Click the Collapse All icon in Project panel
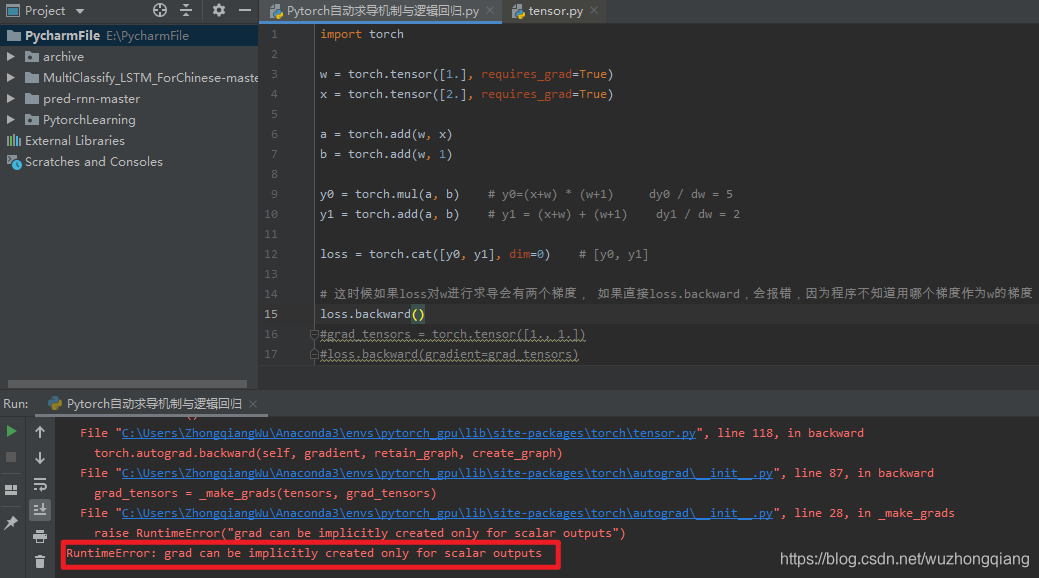Viewport: 1039px width, 578px height. (186, 10)
